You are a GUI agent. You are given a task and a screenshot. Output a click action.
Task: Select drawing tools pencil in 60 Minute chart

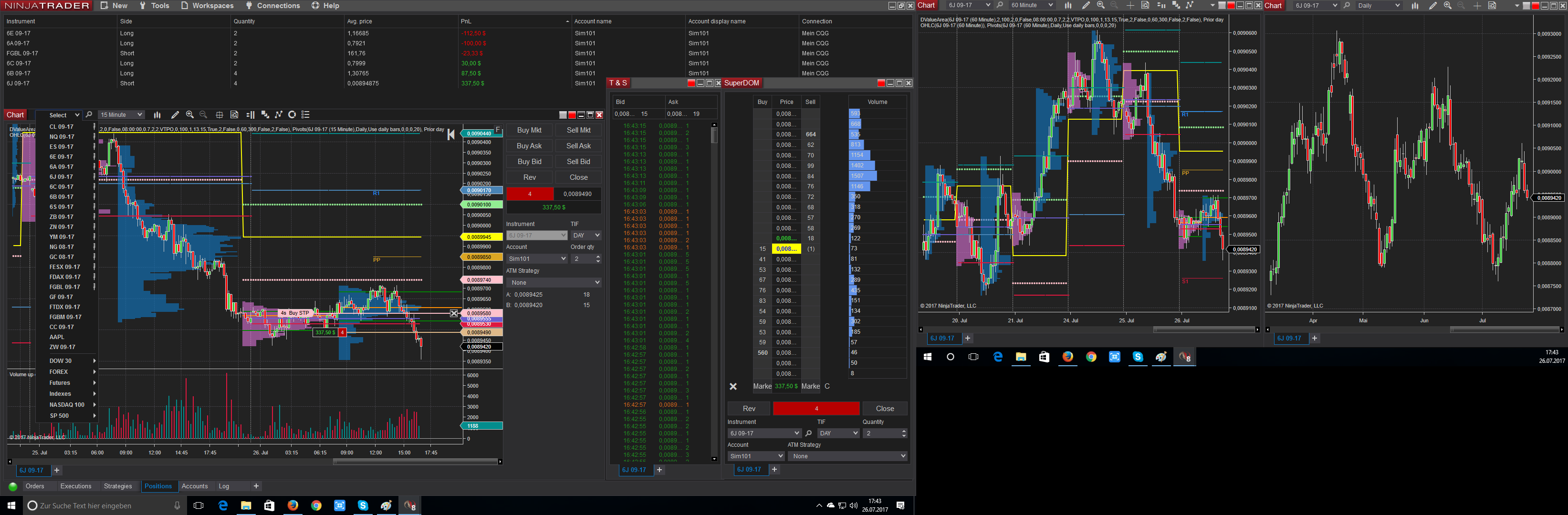click(x=1085, y=5)
